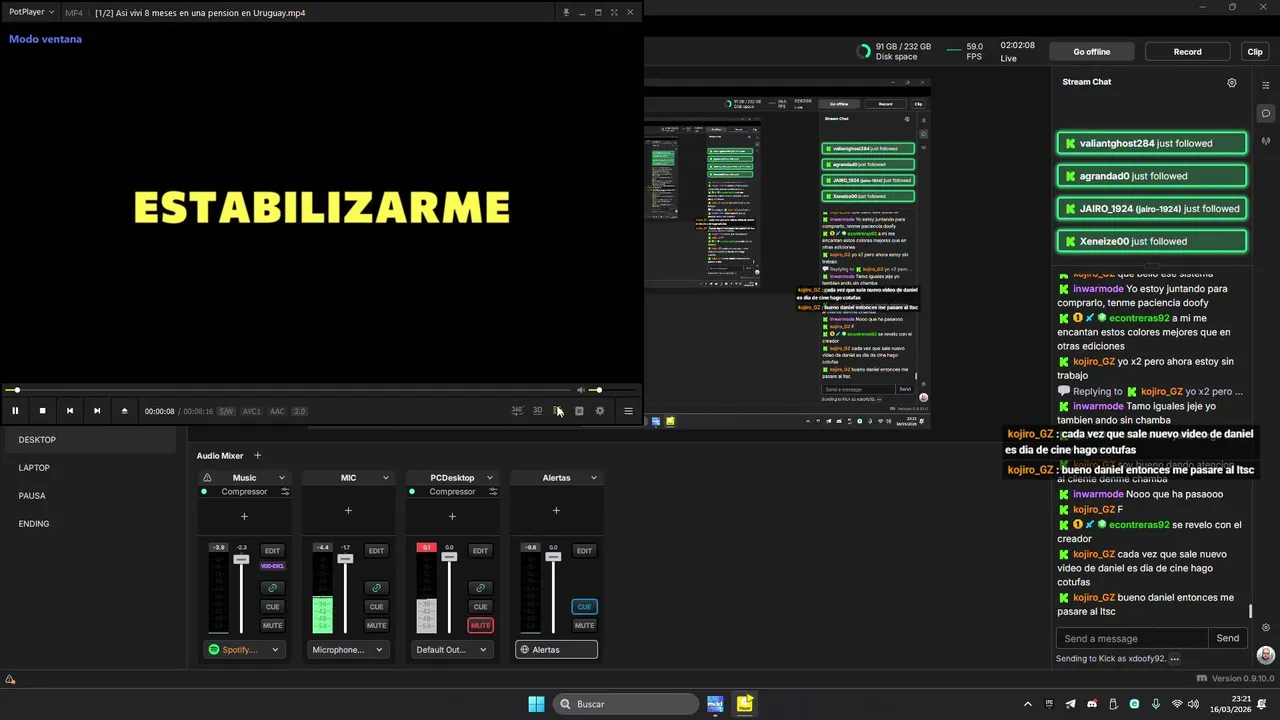Skip to previous track in PotPlayer
1280x720 pixels.
pos(70,411)
